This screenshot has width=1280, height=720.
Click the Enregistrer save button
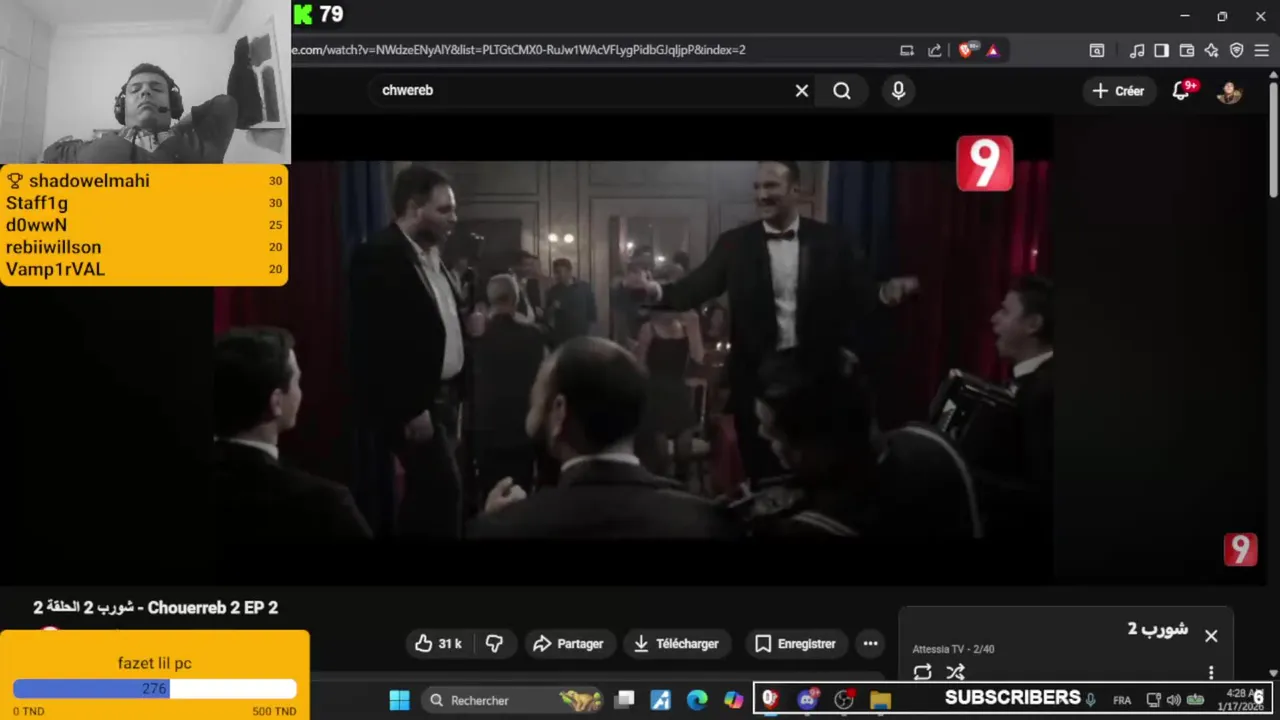[x=795, y=644]
